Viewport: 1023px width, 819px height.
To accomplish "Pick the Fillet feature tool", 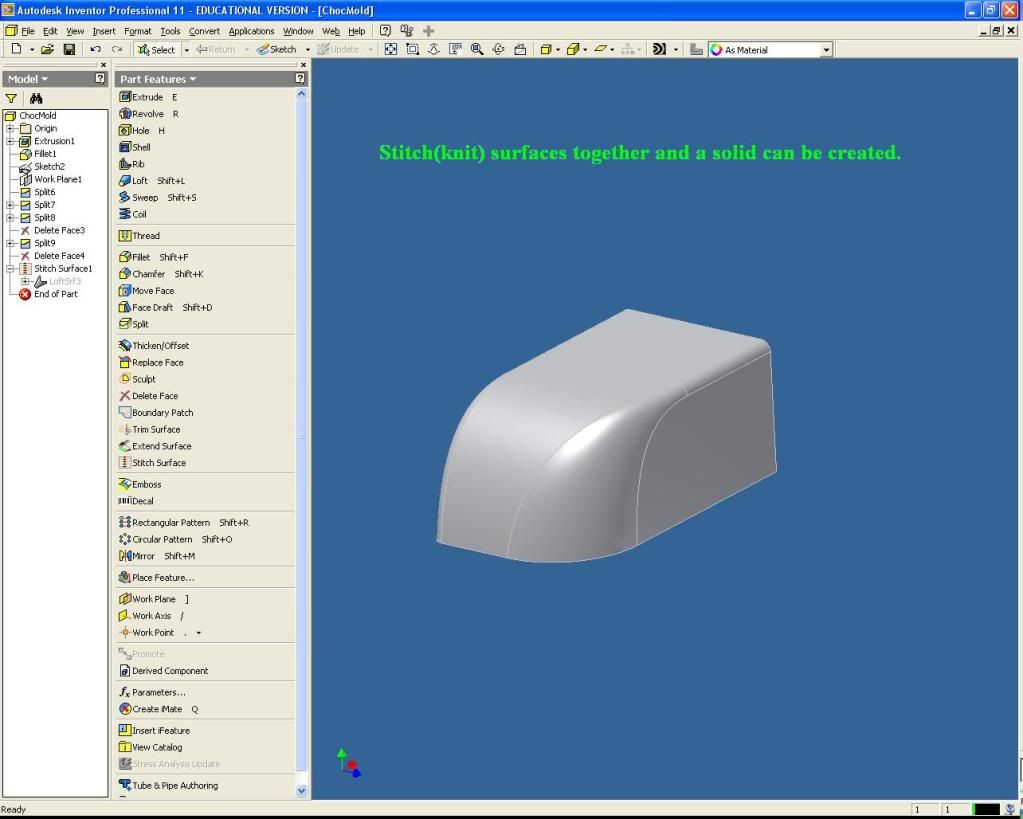I will click(x=141, y=257).
